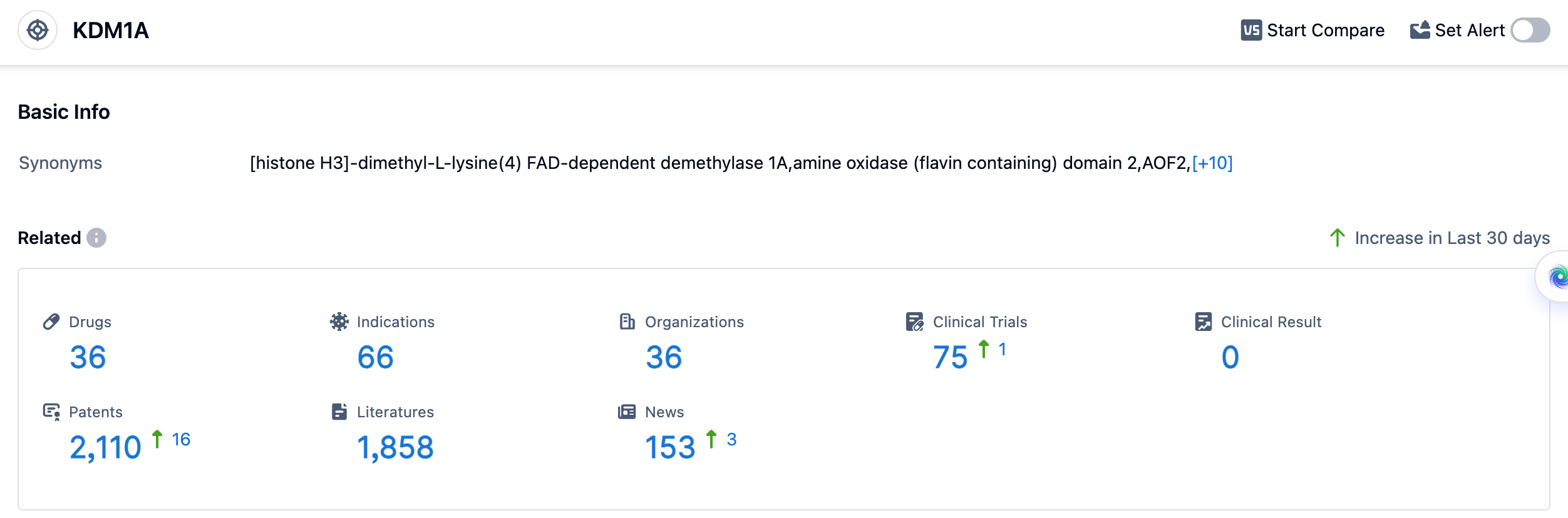Open the 75 Clinical Trials count
The width and height of the screenshot is (1568, 518).
[x=950, y=357]
